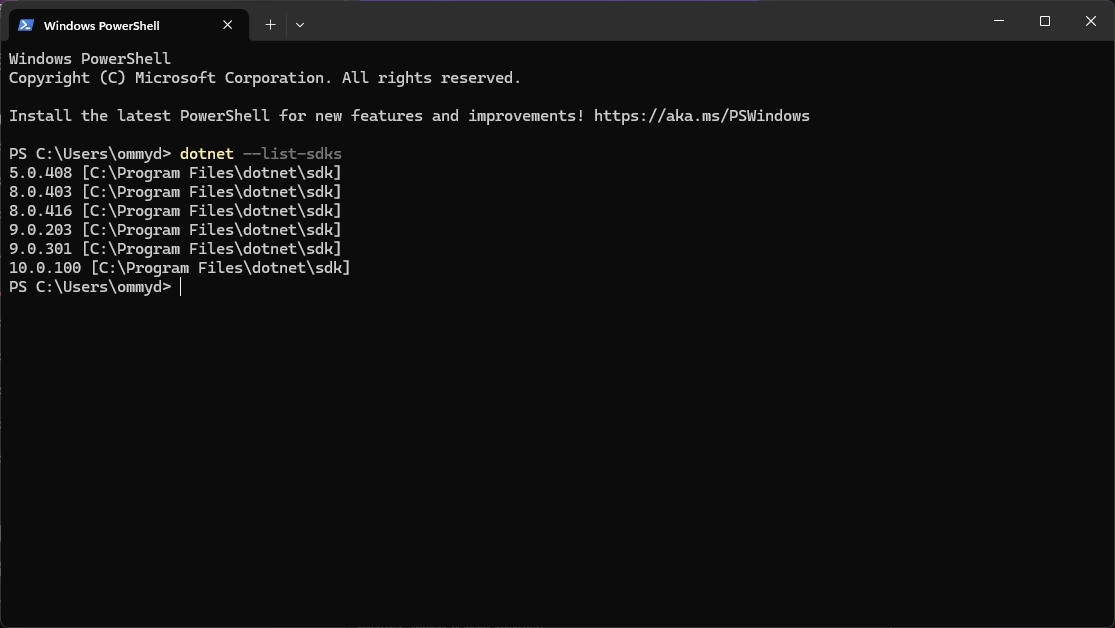The width and height of the screenshot is (1115, 628).
Task: Click the 8.0.403 SDK output line
Action: tap(175, 192)
